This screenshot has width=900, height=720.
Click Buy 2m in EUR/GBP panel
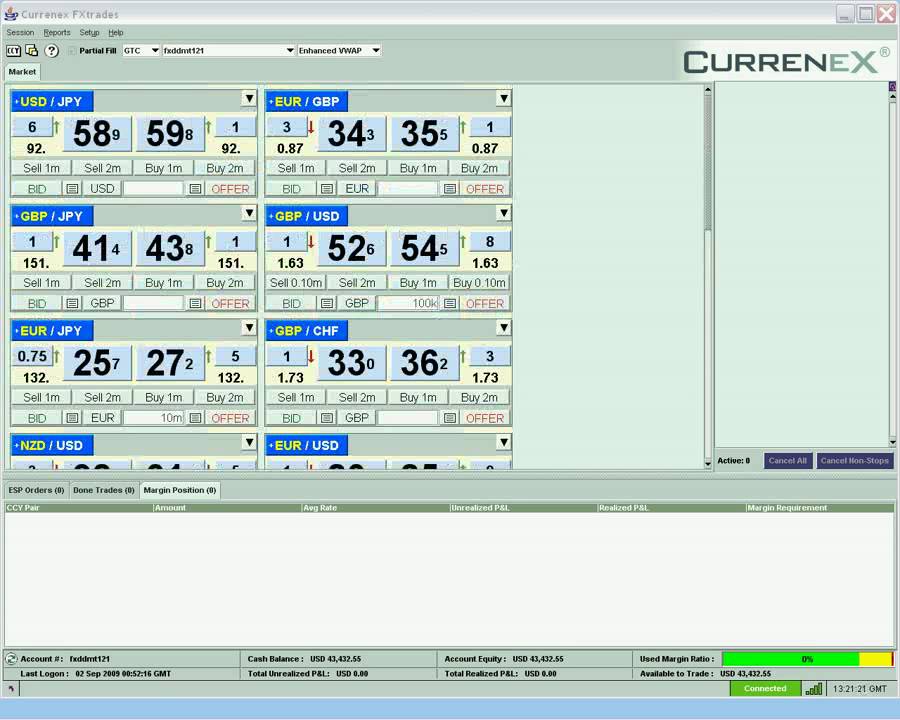(479, 168)
